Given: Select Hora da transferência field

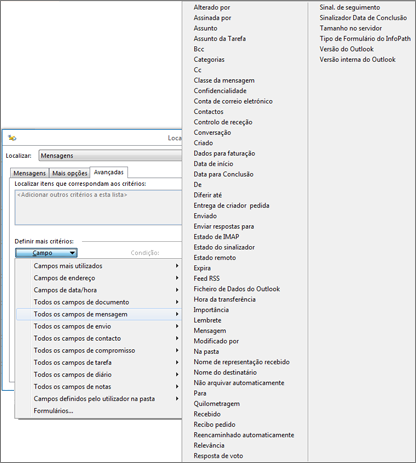Looking at the screenshot, I should click(225, 299).
